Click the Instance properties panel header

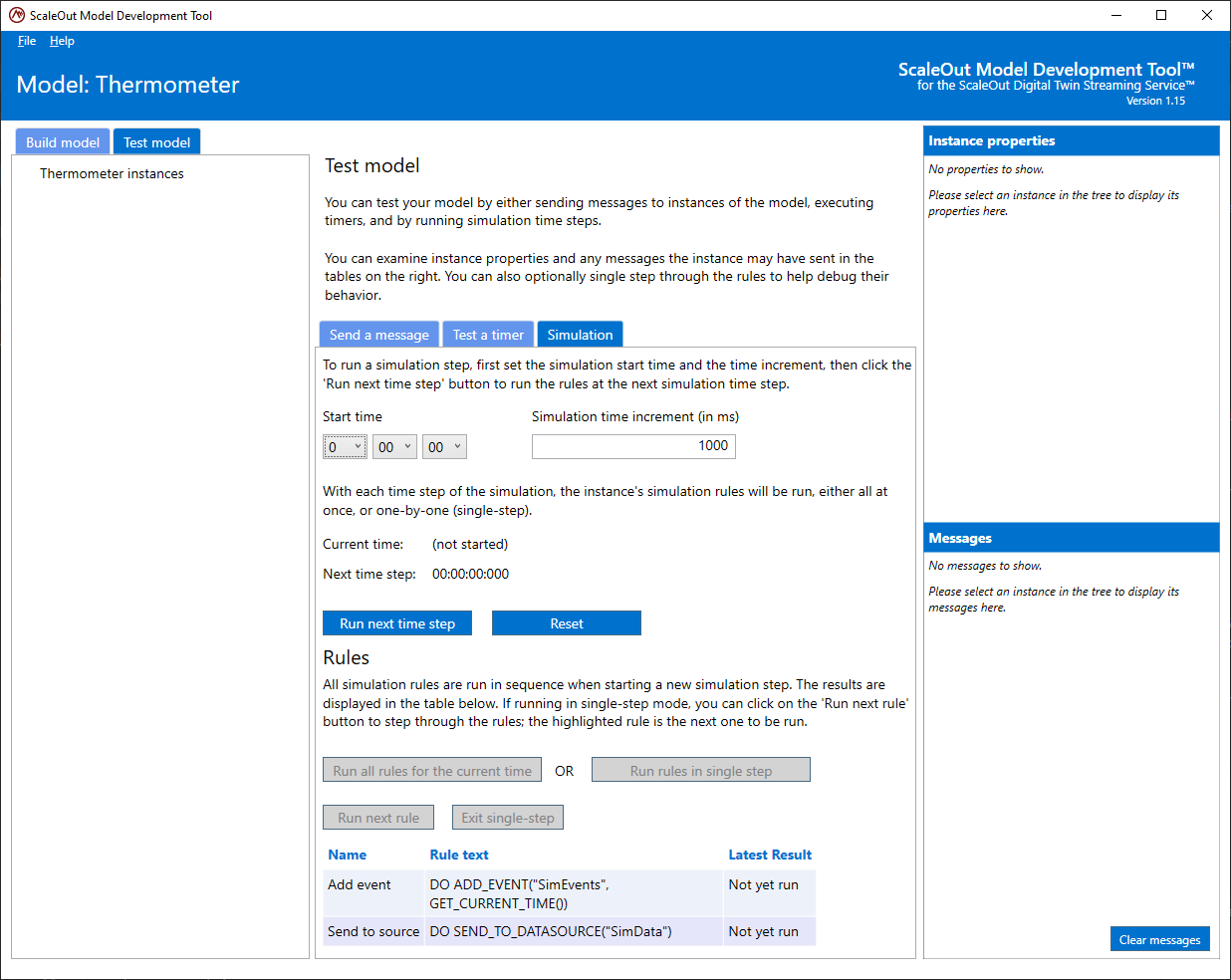pos(1072,140)
